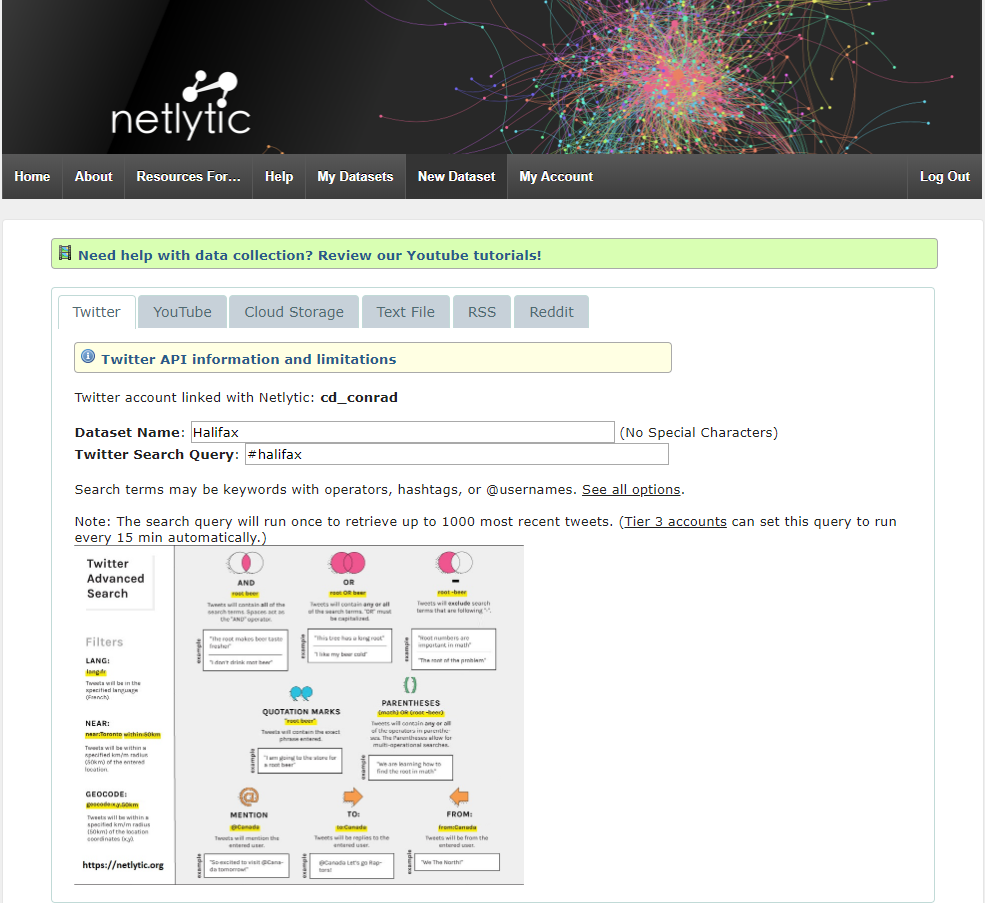Open the YouTube tutorials help link
Viewport: 985px width, 903px height.
(310, 255)
